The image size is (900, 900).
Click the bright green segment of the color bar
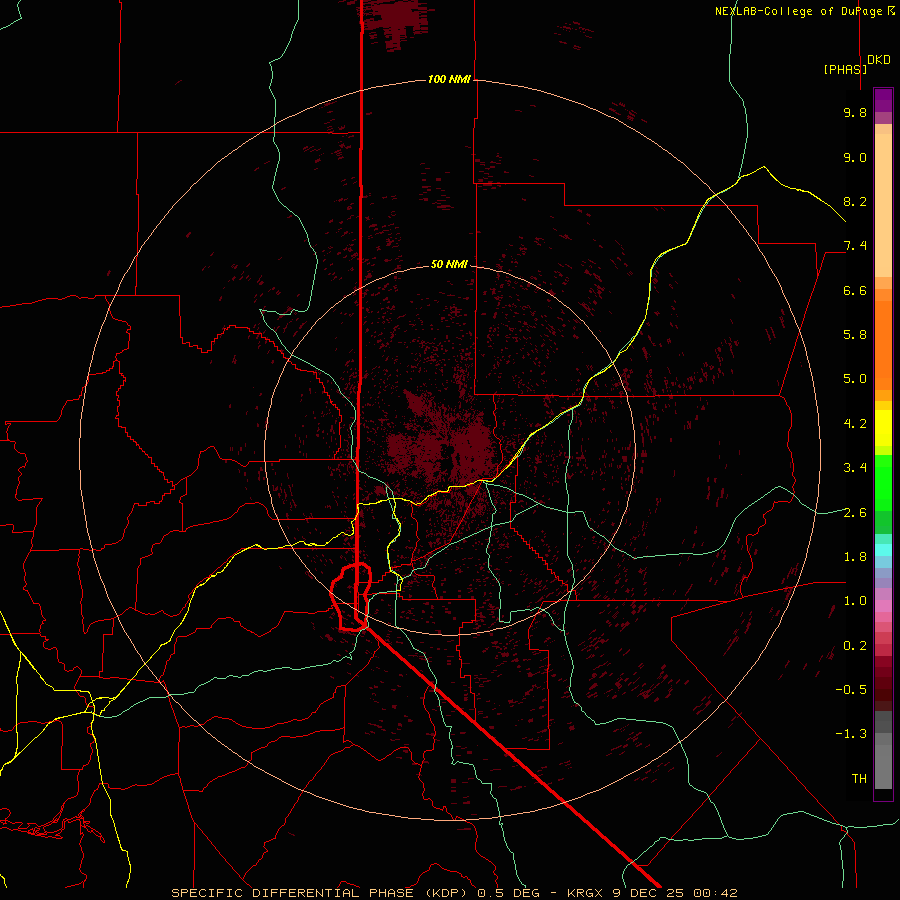(883, 482)
